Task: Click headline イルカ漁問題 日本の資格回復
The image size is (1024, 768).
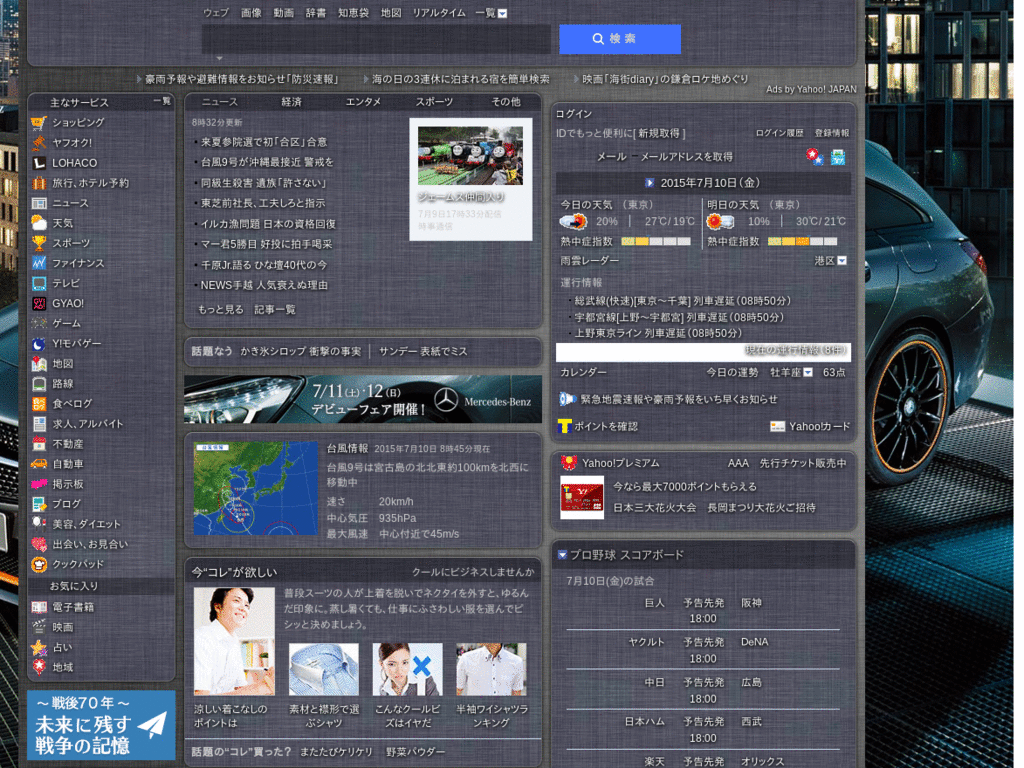Action: (268, 224)
